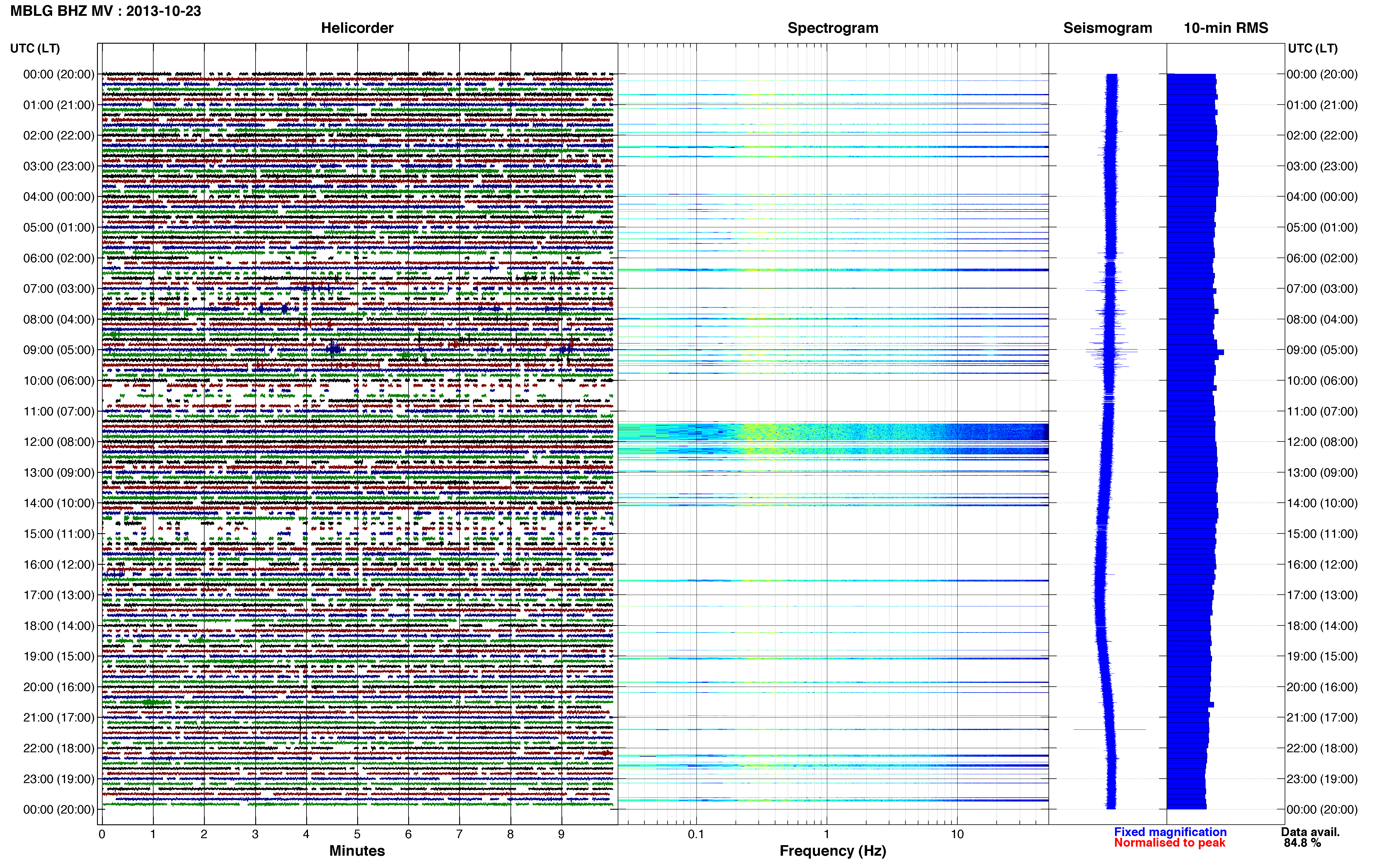The width and height of the screenshot is (1389, 868).
Task: Click the 'Helicorder' panel heading
Action: 357,28
